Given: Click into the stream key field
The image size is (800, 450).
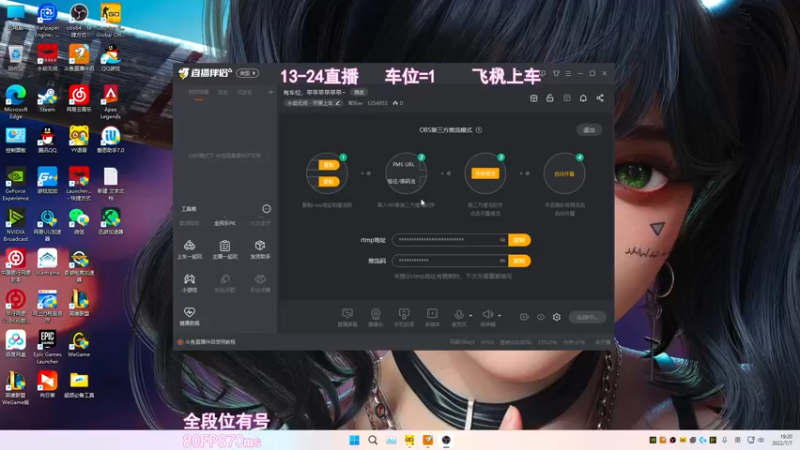Looking at the screenshot, I should click(x=450, y=261).
